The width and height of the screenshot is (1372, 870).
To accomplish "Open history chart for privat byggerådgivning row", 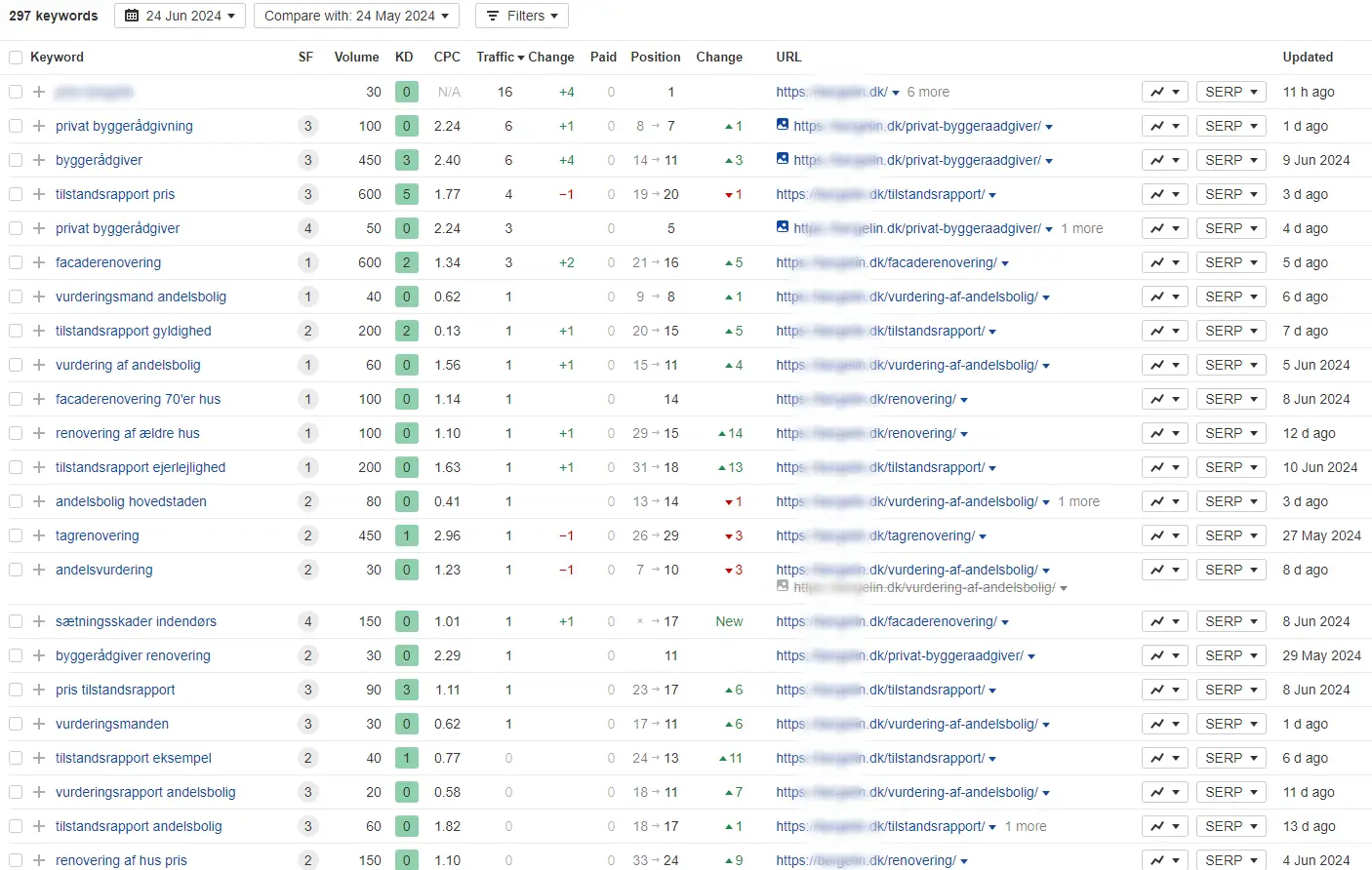I will click(1165, 126).
